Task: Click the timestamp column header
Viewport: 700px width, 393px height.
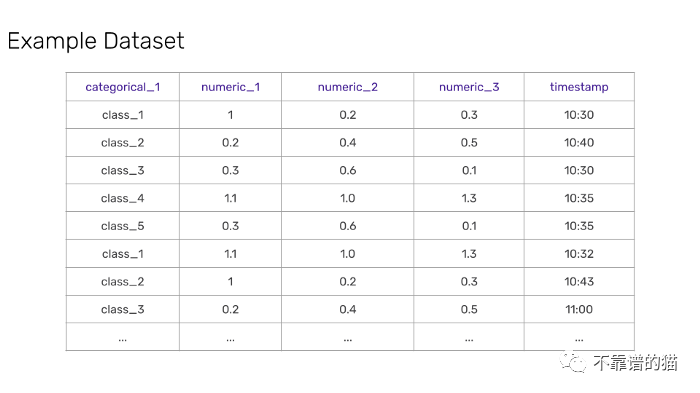Action: click(x=579, y=87)
